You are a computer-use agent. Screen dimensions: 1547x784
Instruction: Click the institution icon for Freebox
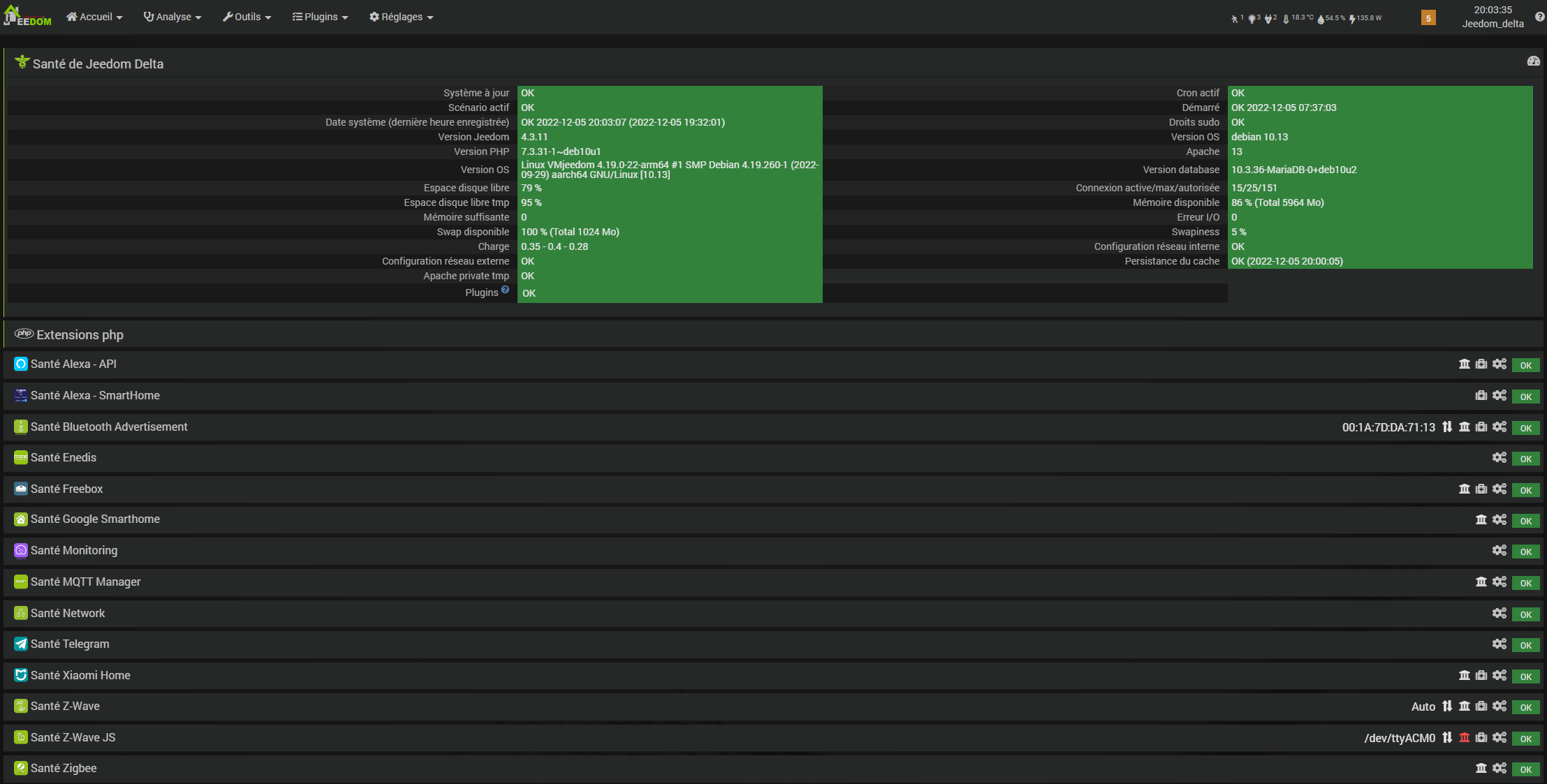pos(1465,489)
